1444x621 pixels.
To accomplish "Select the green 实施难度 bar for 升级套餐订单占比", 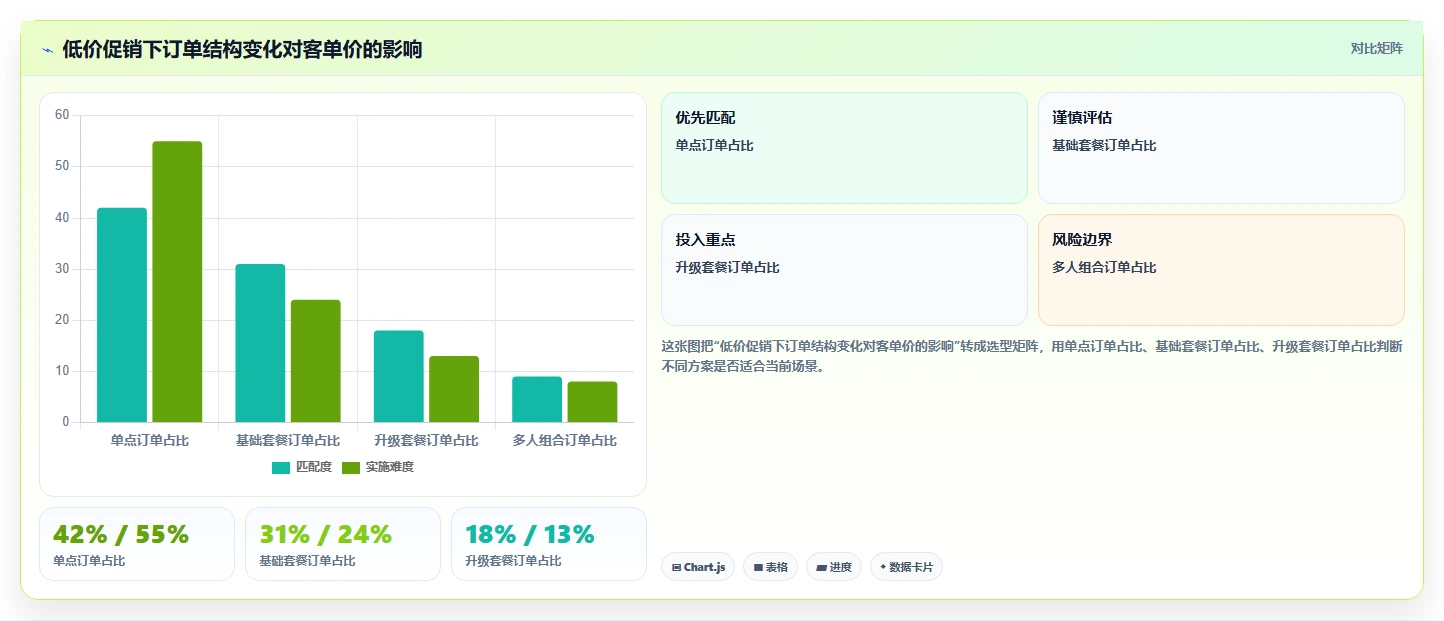I will pyautogui.click(x=454, y=389).
